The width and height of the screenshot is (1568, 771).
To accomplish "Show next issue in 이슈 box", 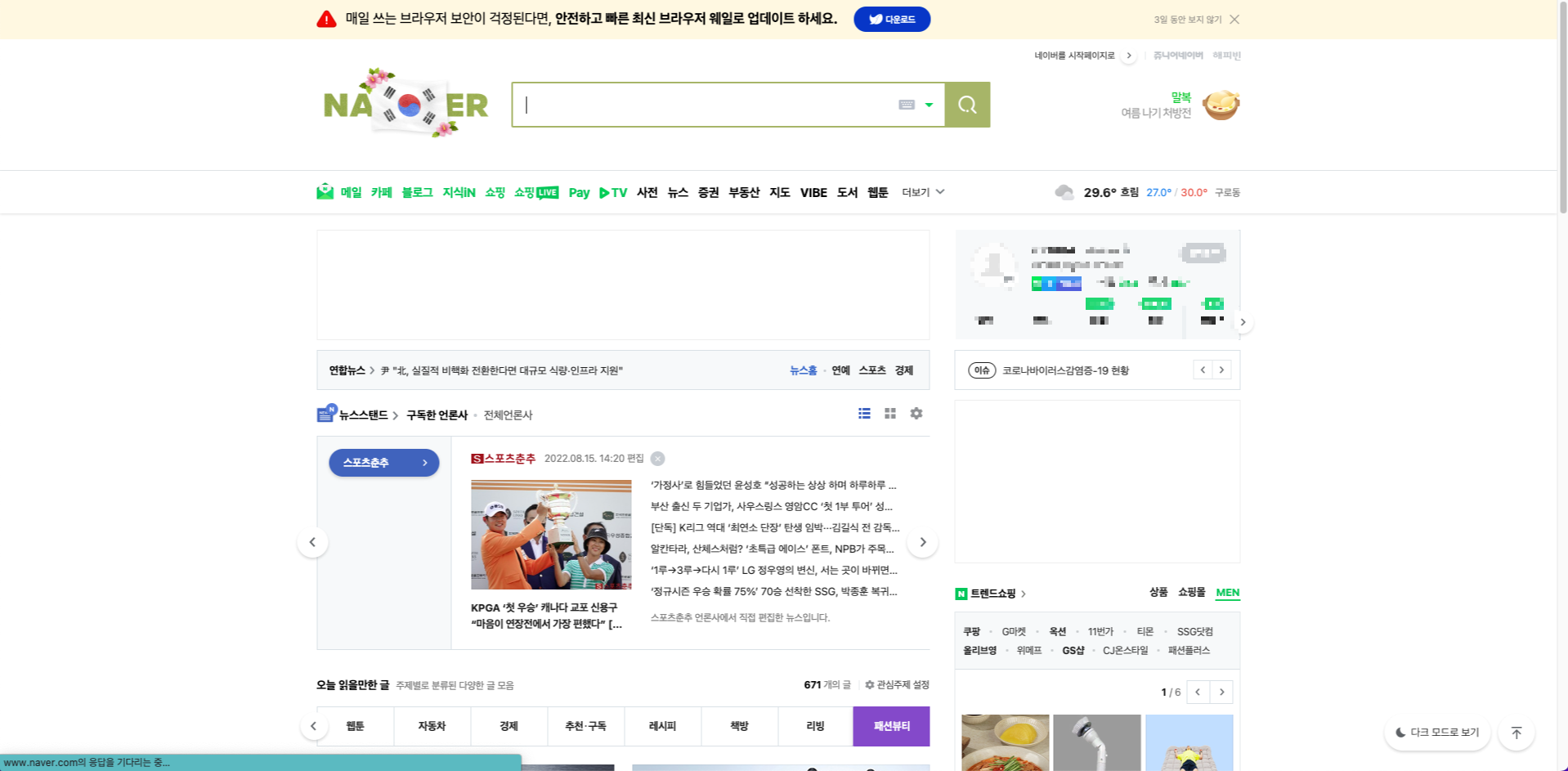I will tap(1221, 370).
